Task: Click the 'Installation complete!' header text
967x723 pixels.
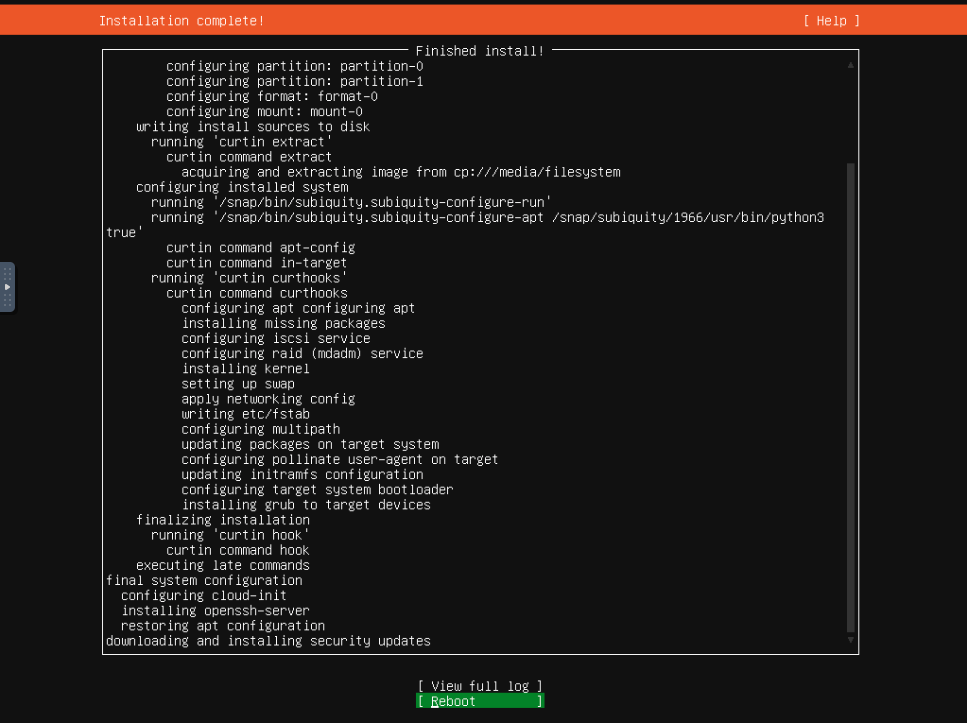Action: [182, 21]
